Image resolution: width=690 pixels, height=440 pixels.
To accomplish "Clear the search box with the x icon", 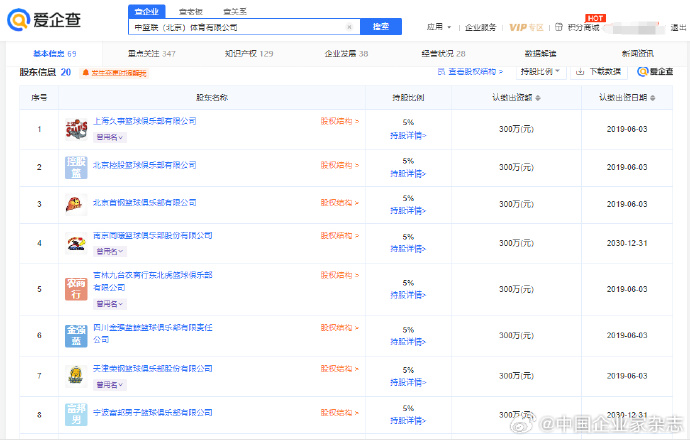I will point(349,27).
